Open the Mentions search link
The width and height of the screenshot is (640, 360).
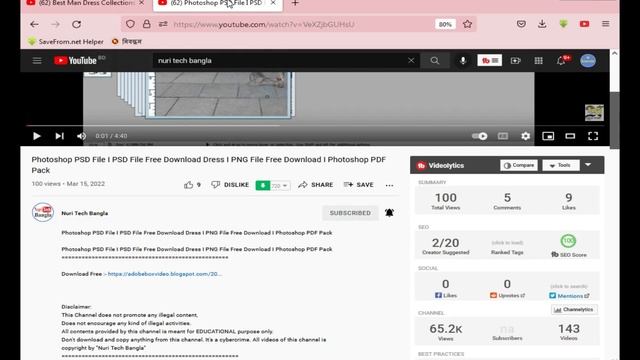click(569, 296)
